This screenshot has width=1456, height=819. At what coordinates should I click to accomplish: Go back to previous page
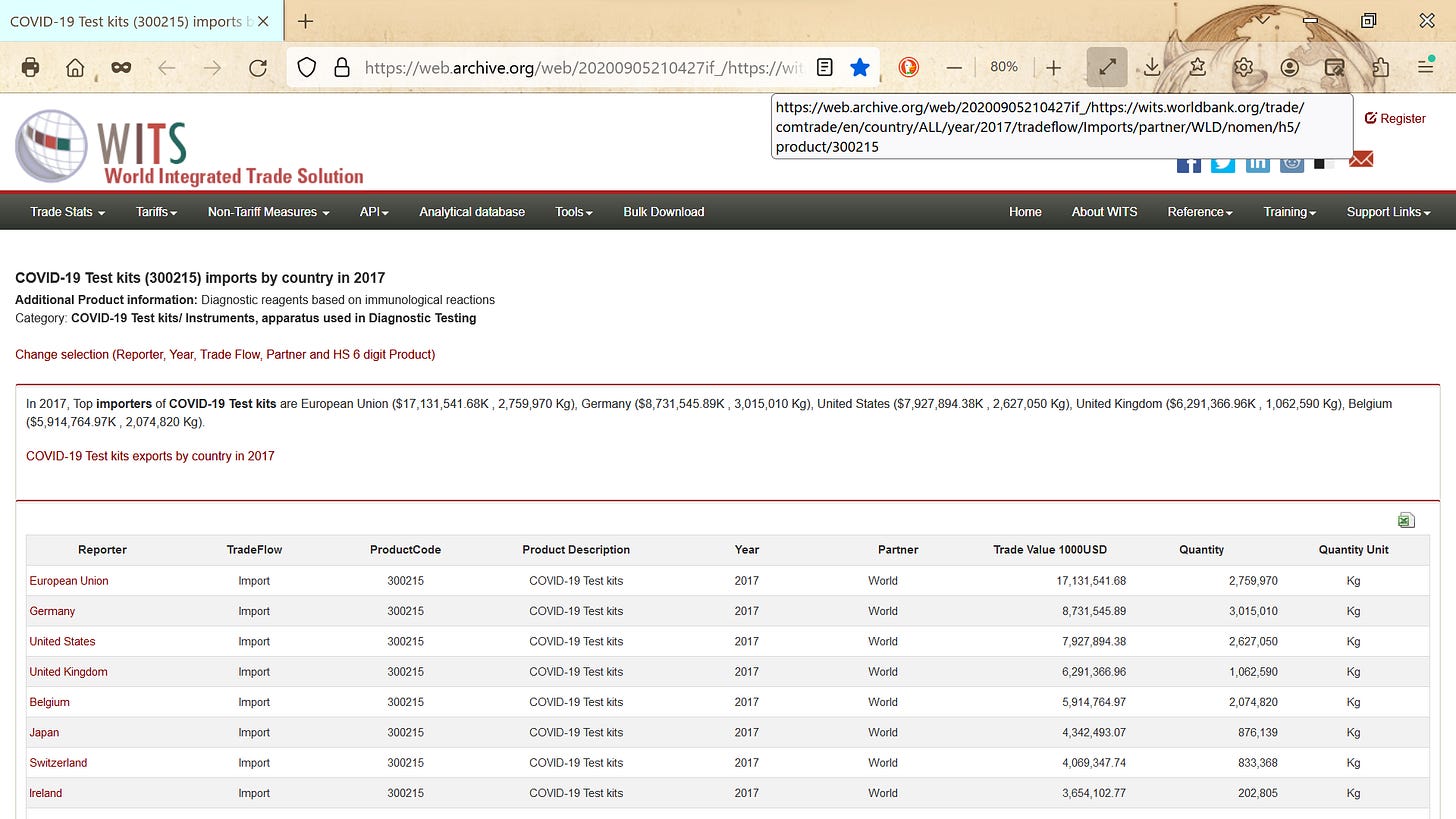pyautogui.click(x=167, y=67)
